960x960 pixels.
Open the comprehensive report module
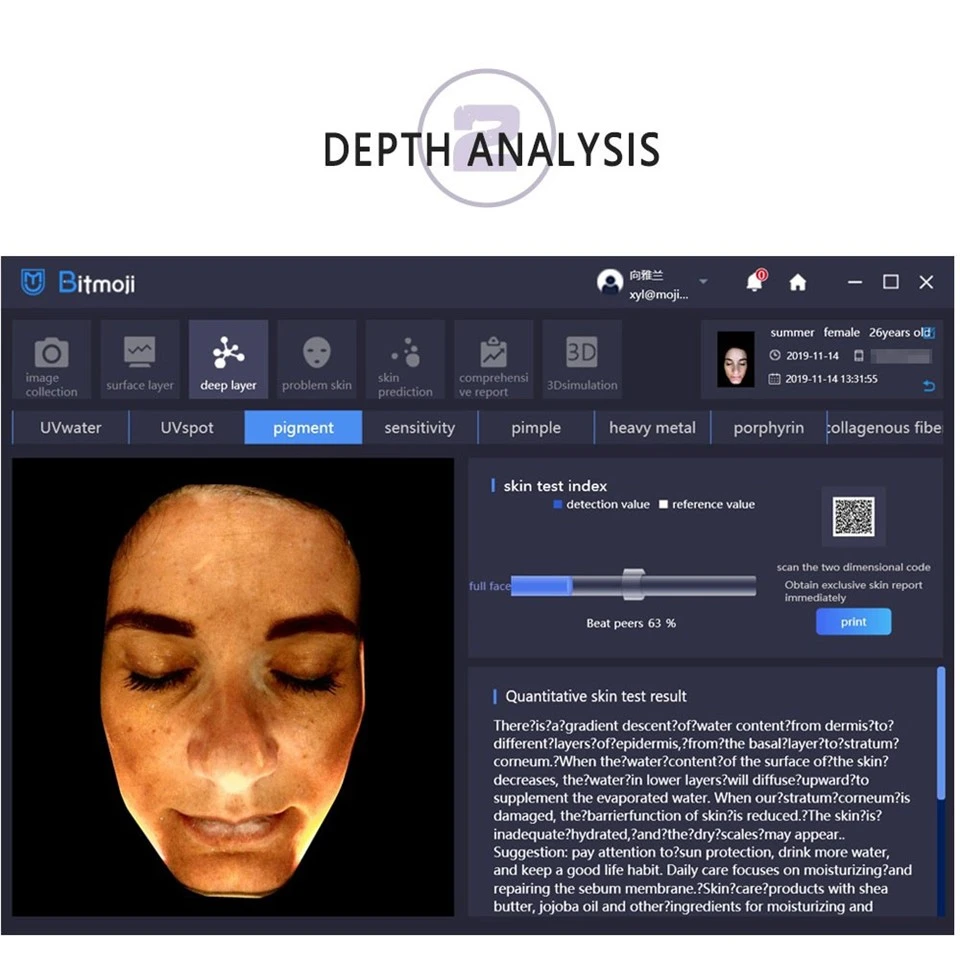(x=493, y=359)
